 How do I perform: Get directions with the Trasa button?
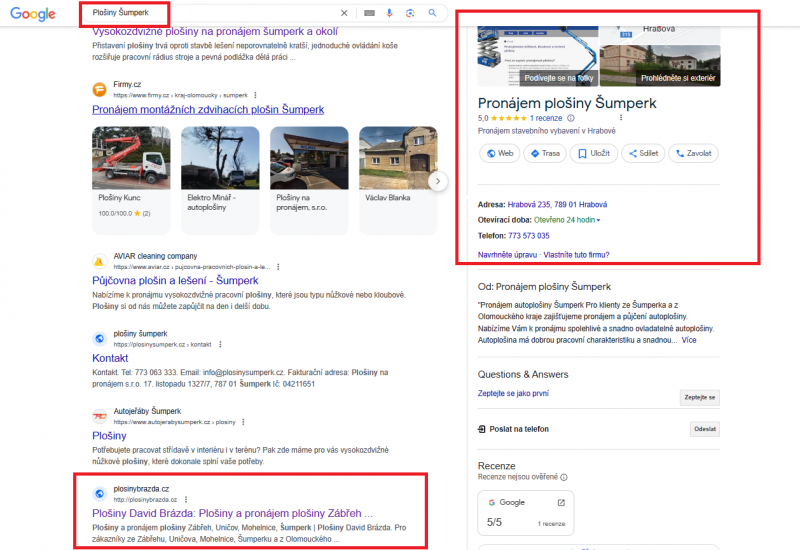(x=545, y=153)
